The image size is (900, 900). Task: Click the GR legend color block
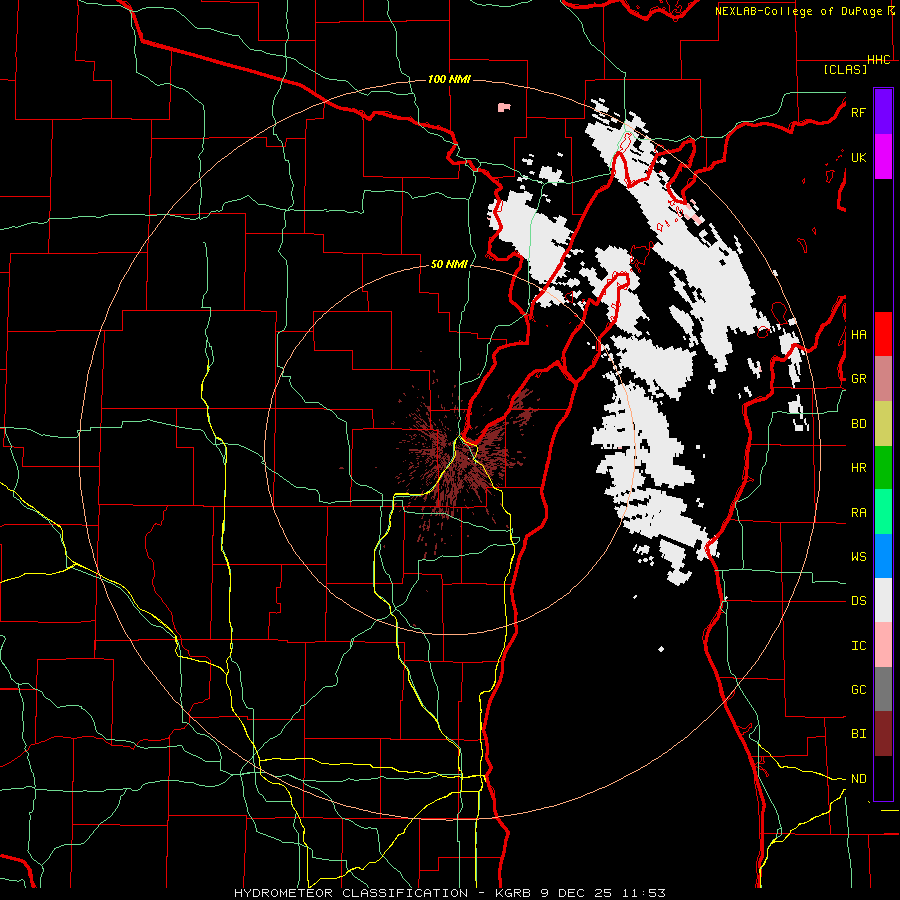click(883, 378)
